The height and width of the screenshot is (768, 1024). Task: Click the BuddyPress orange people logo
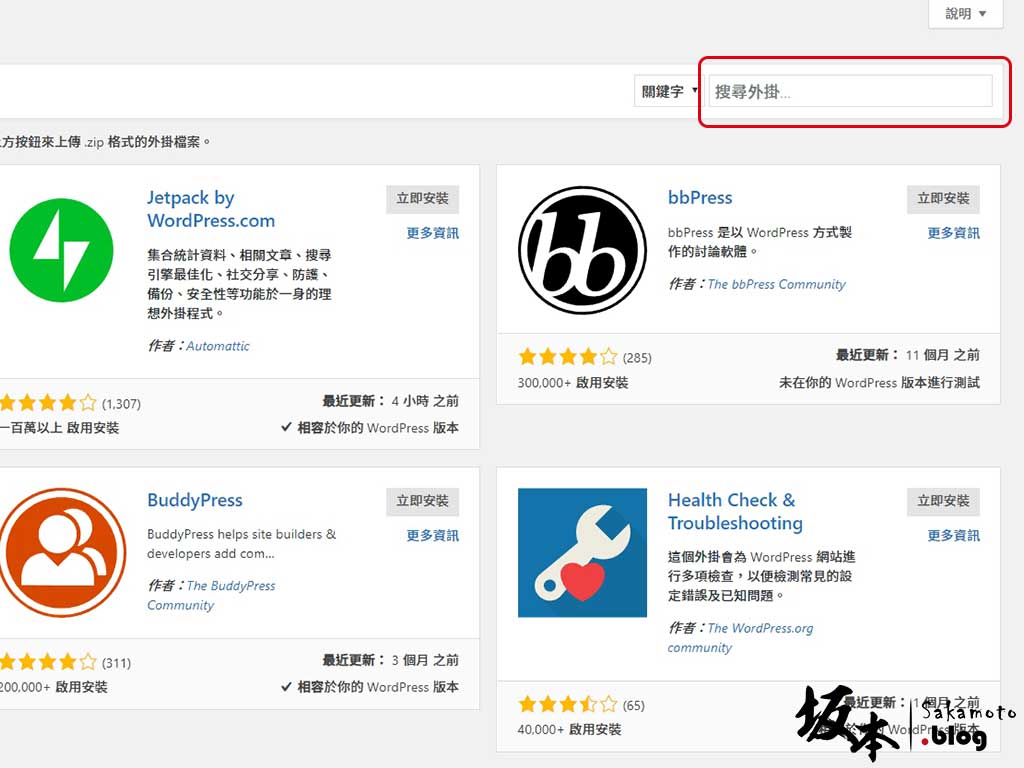(63, 552)
